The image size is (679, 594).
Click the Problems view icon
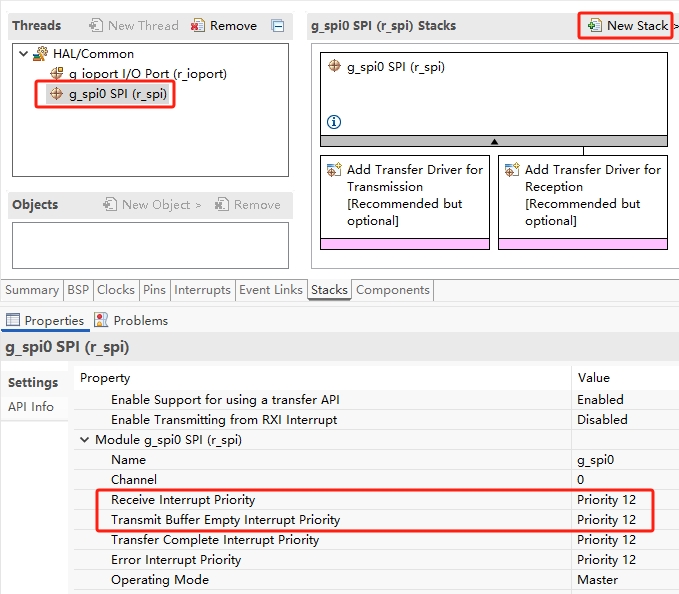(101, 320)
